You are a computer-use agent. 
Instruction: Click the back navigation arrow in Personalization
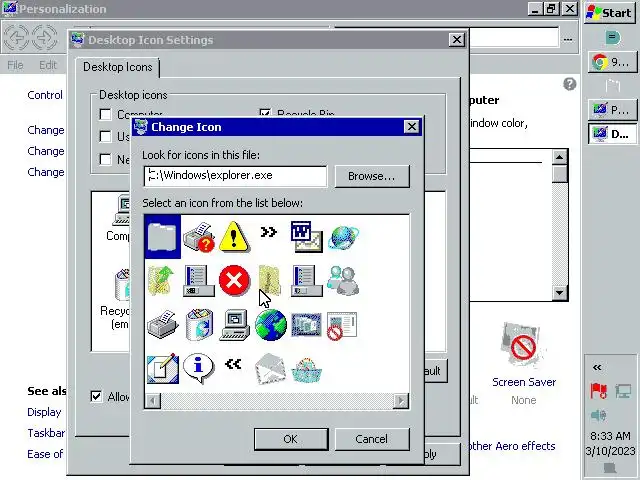(17, 38)
